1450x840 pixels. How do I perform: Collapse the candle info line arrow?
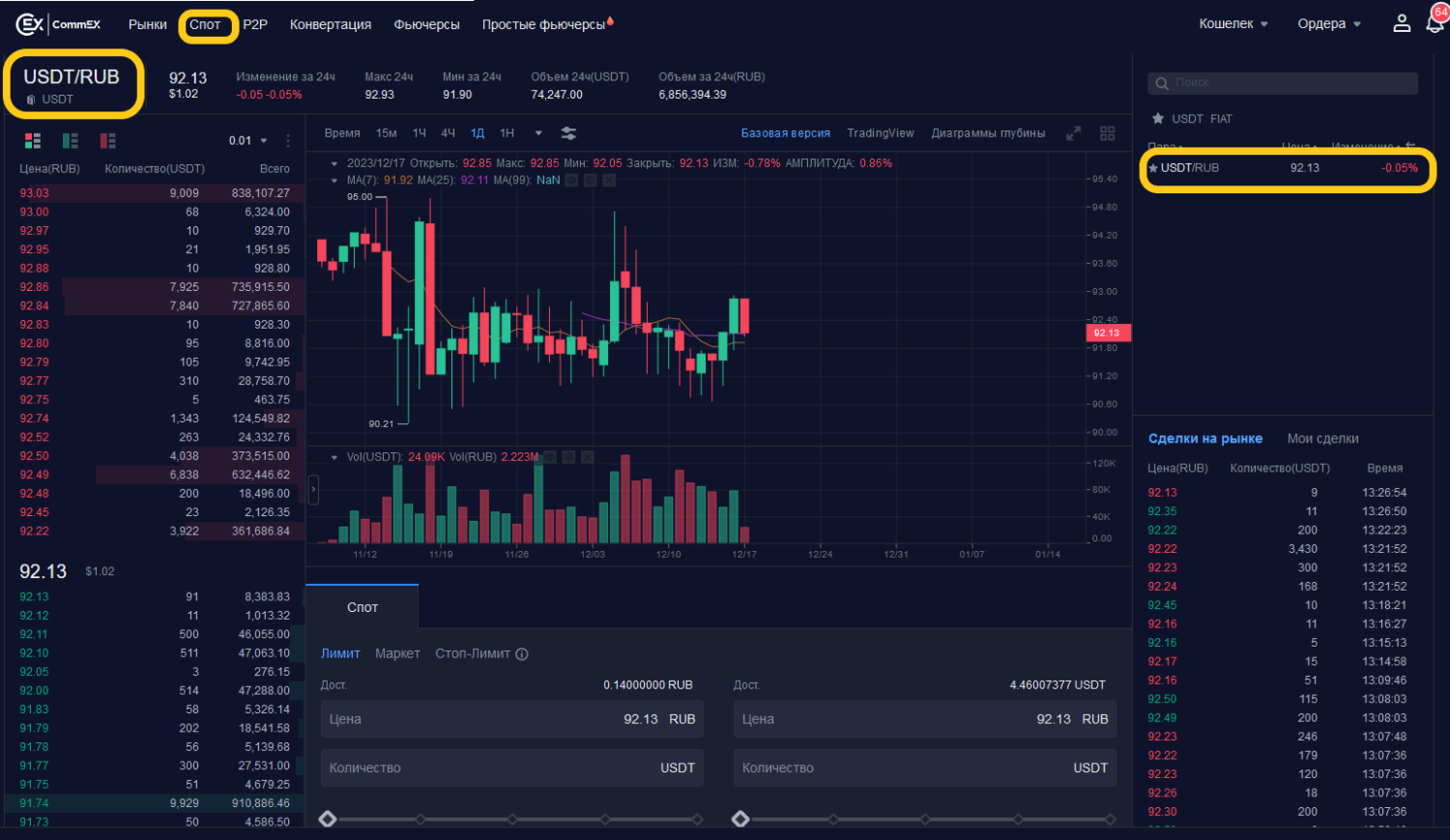334,163
